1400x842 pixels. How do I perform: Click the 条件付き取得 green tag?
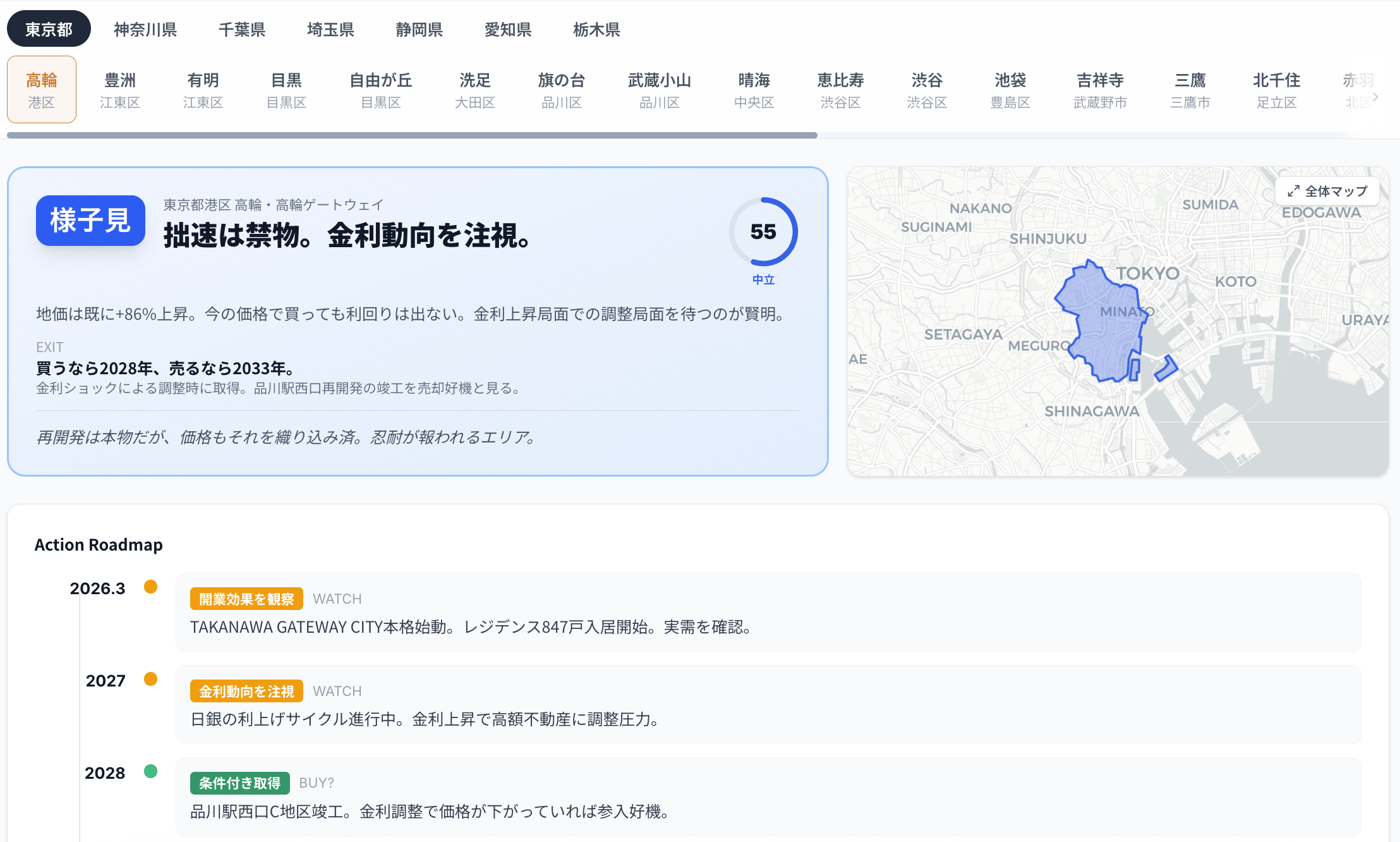[x=239, y=783]
